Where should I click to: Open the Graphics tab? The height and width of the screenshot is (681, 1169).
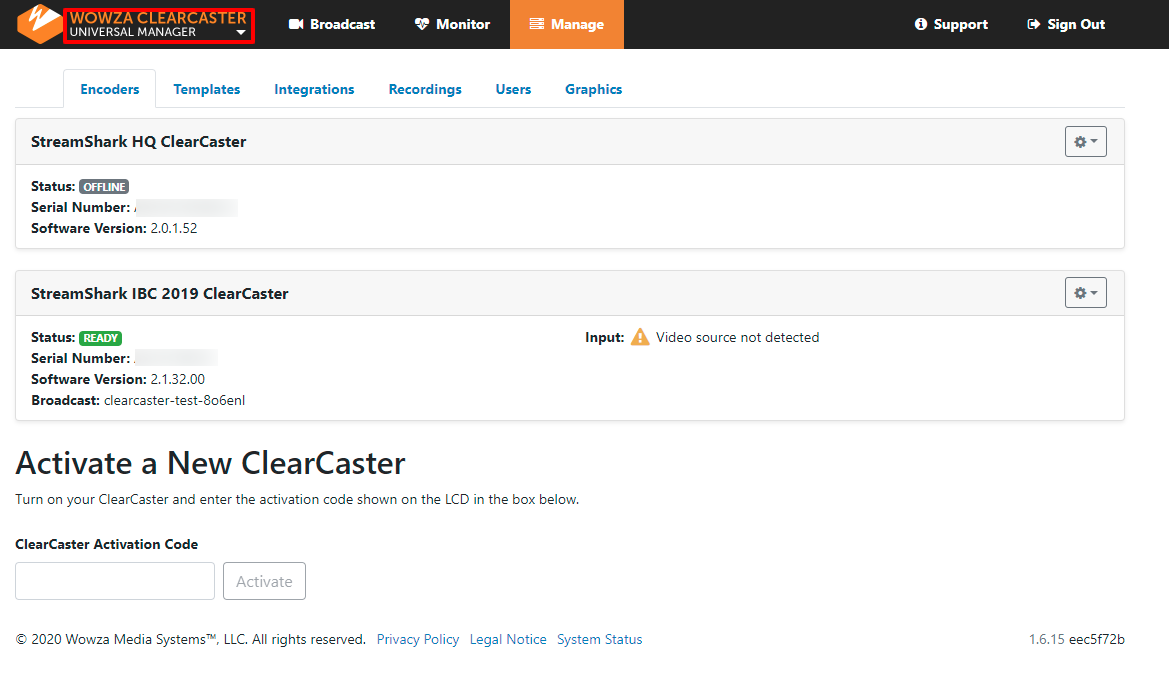593,90
